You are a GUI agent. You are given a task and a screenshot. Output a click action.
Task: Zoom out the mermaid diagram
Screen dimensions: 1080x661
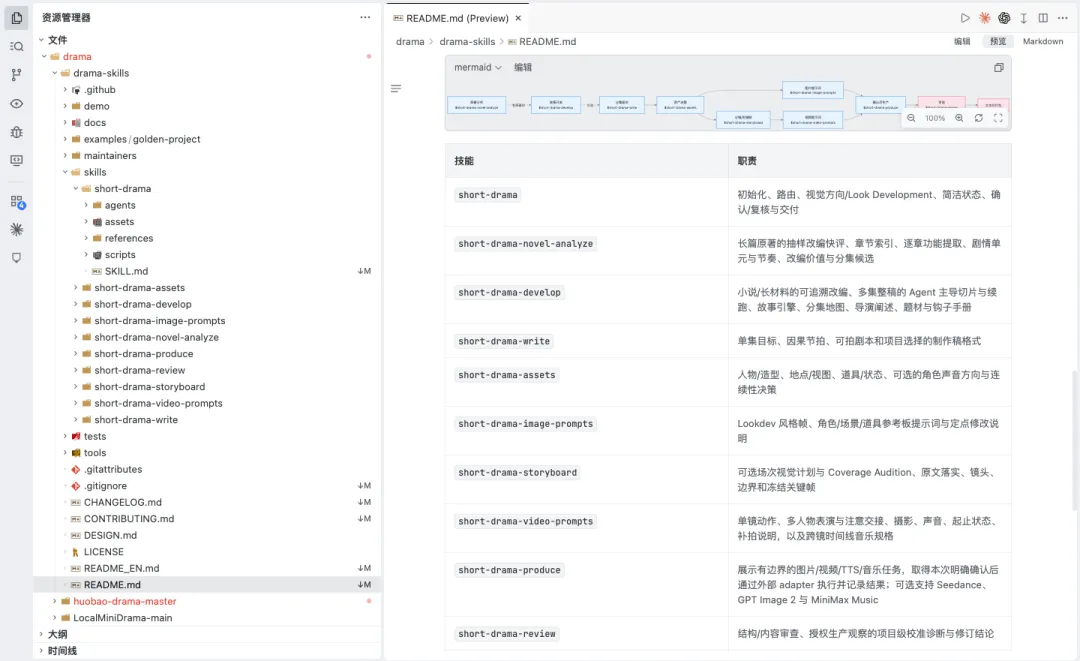(x=911, y=118)
